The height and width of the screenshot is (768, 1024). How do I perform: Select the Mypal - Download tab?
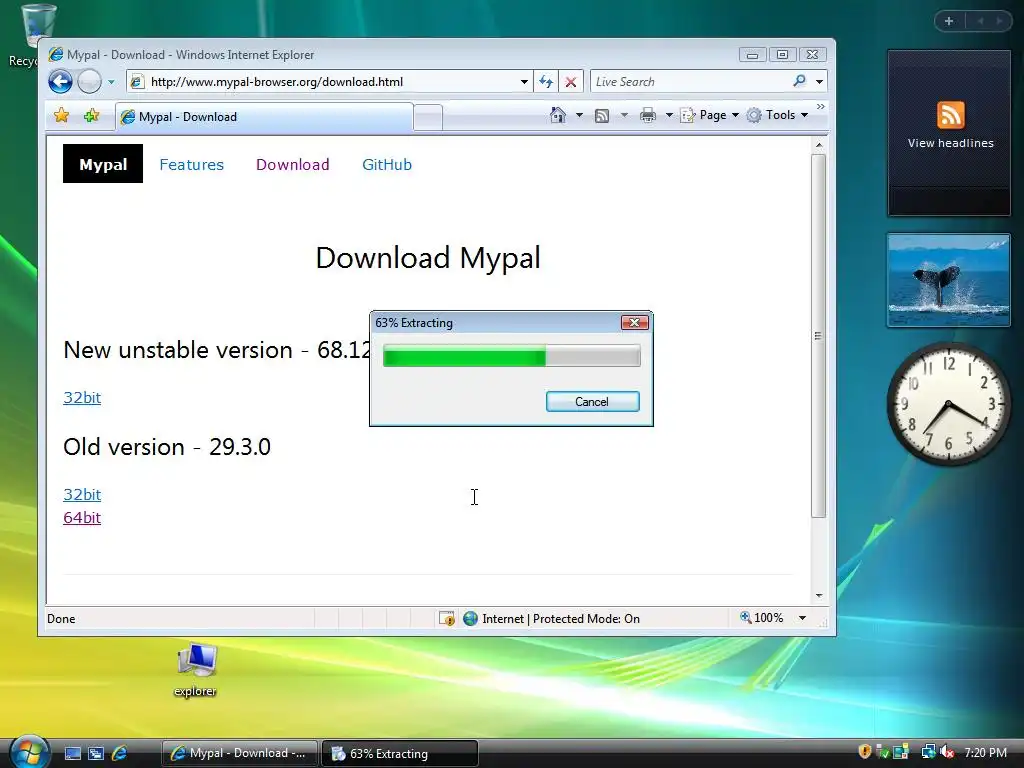[264, 117]
